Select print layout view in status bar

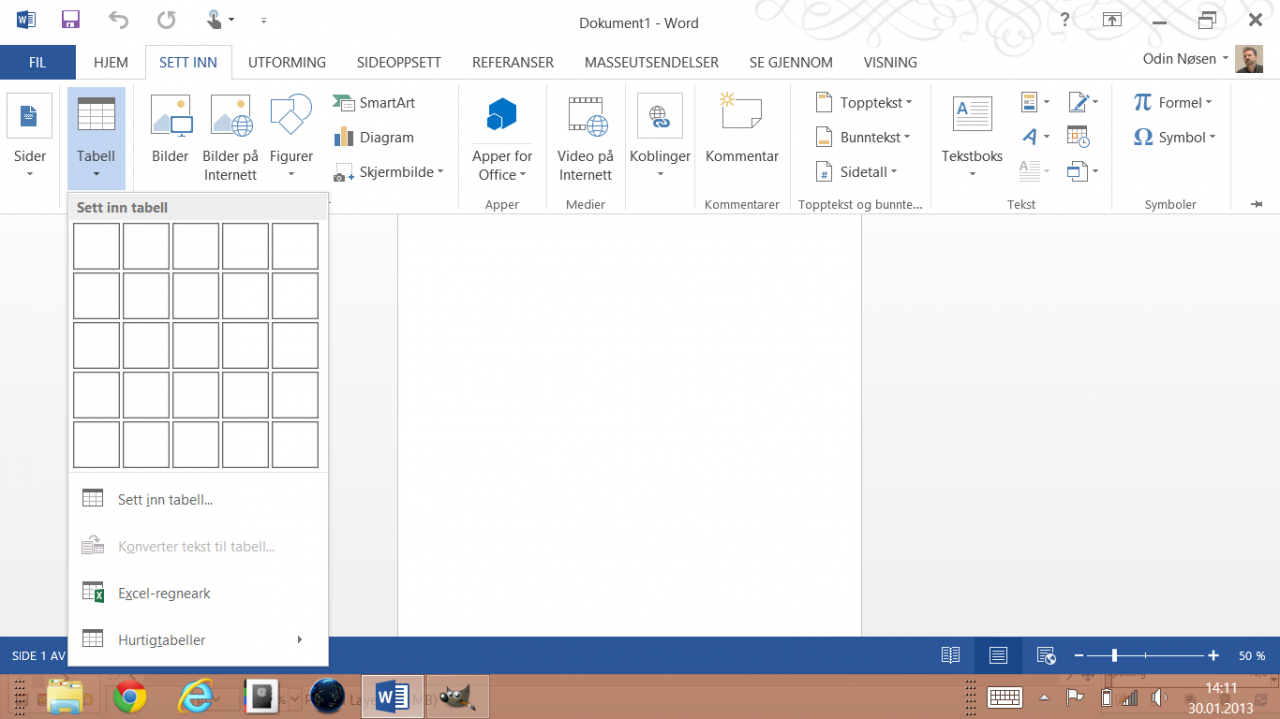(998, 656)
